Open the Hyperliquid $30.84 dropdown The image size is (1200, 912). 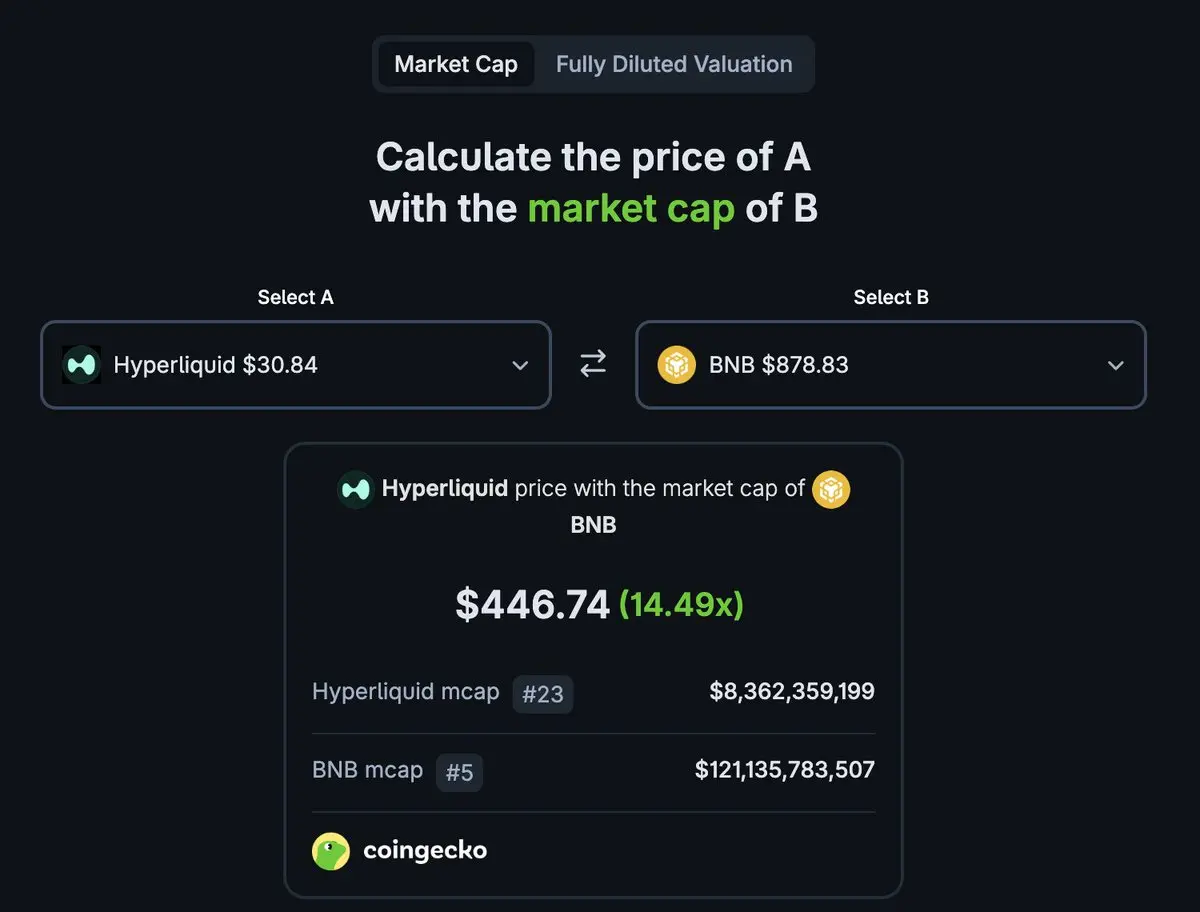[x=215, y=365]
